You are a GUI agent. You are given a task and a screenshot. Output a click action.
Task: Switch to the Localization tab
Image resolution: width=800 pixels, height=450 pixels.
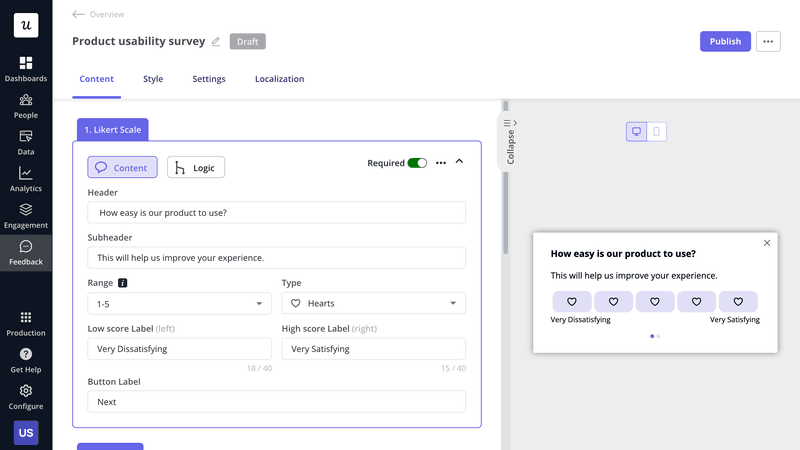click(x=280, y=79)
